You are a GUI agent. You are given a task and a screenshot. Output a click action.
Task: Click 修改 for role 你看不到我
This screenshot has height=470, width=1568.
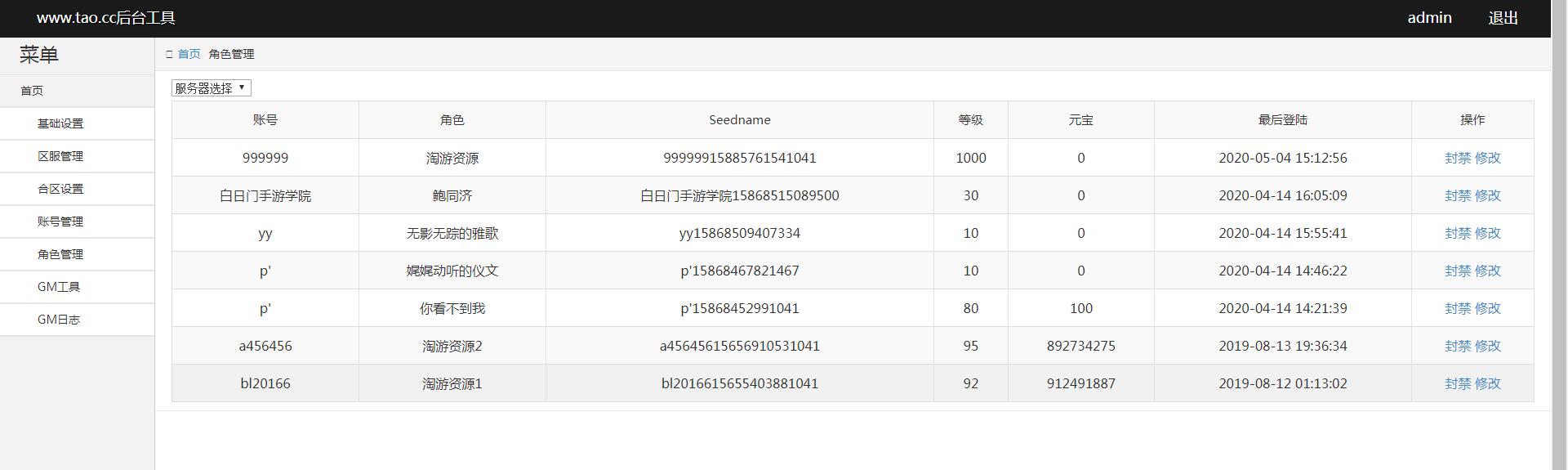click(1488, 308)
